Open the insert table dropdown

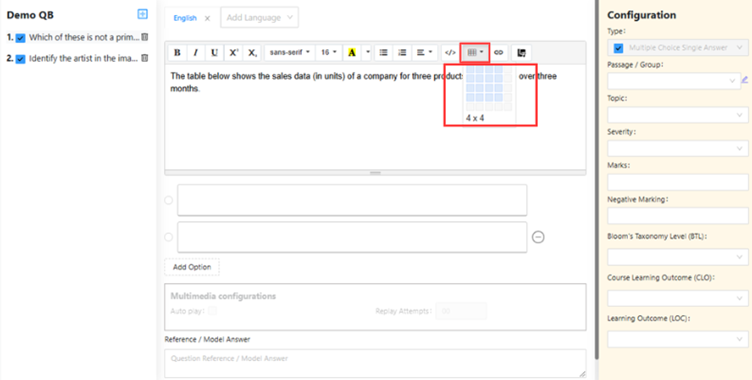click(x=475, y=53)
